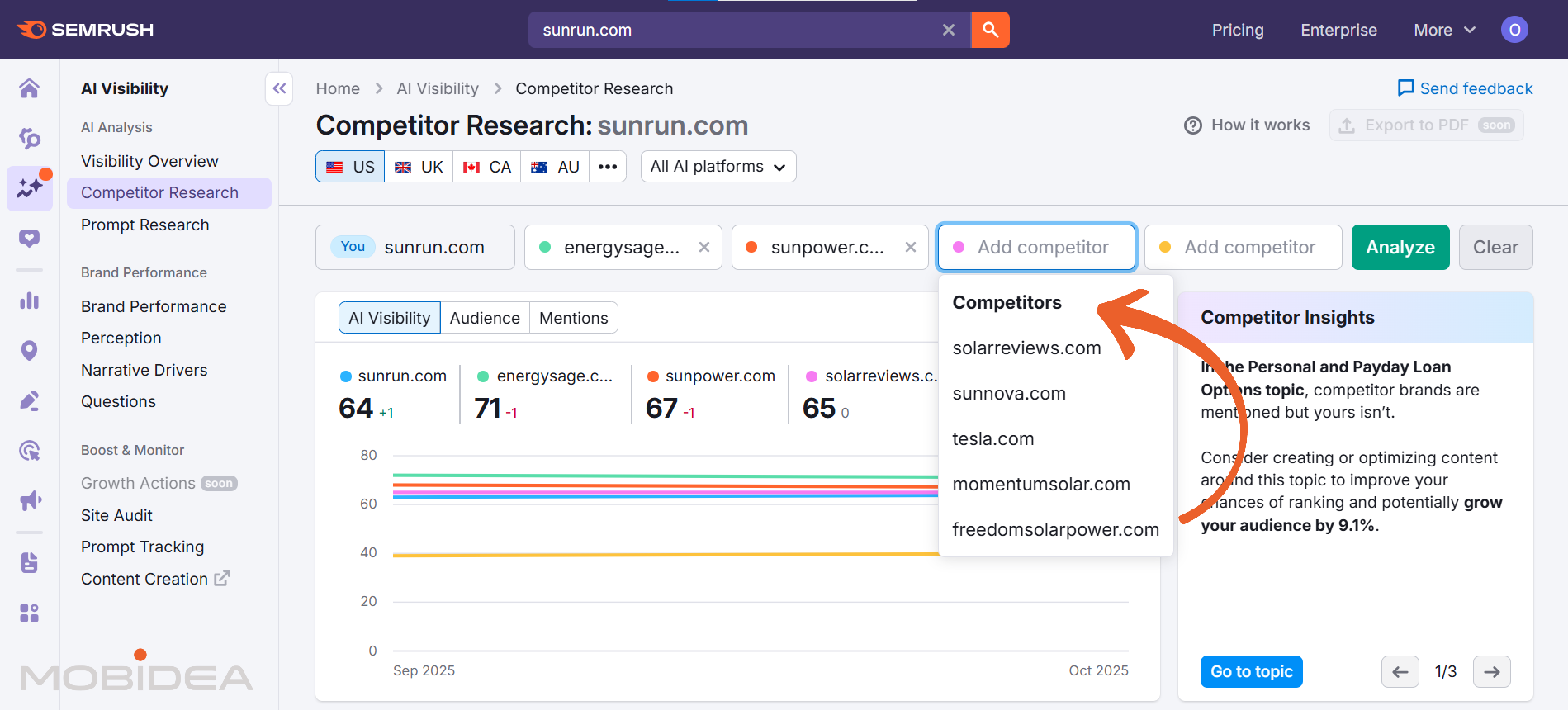Viewport: 1568px width, 710px height.
Task: Toggle sunpower.com series in chart legend
Action: (711, 376)
